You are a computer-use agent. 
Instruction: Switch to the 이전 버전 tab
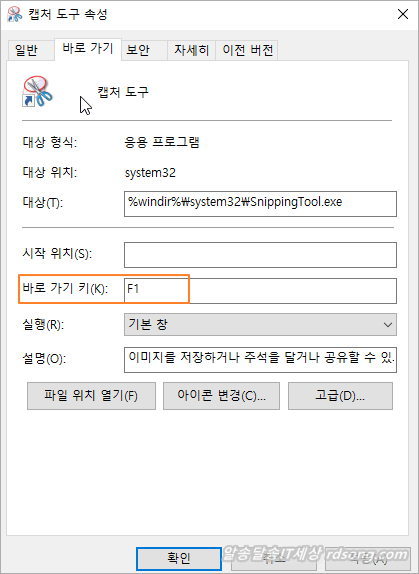[x=247, y=50]
